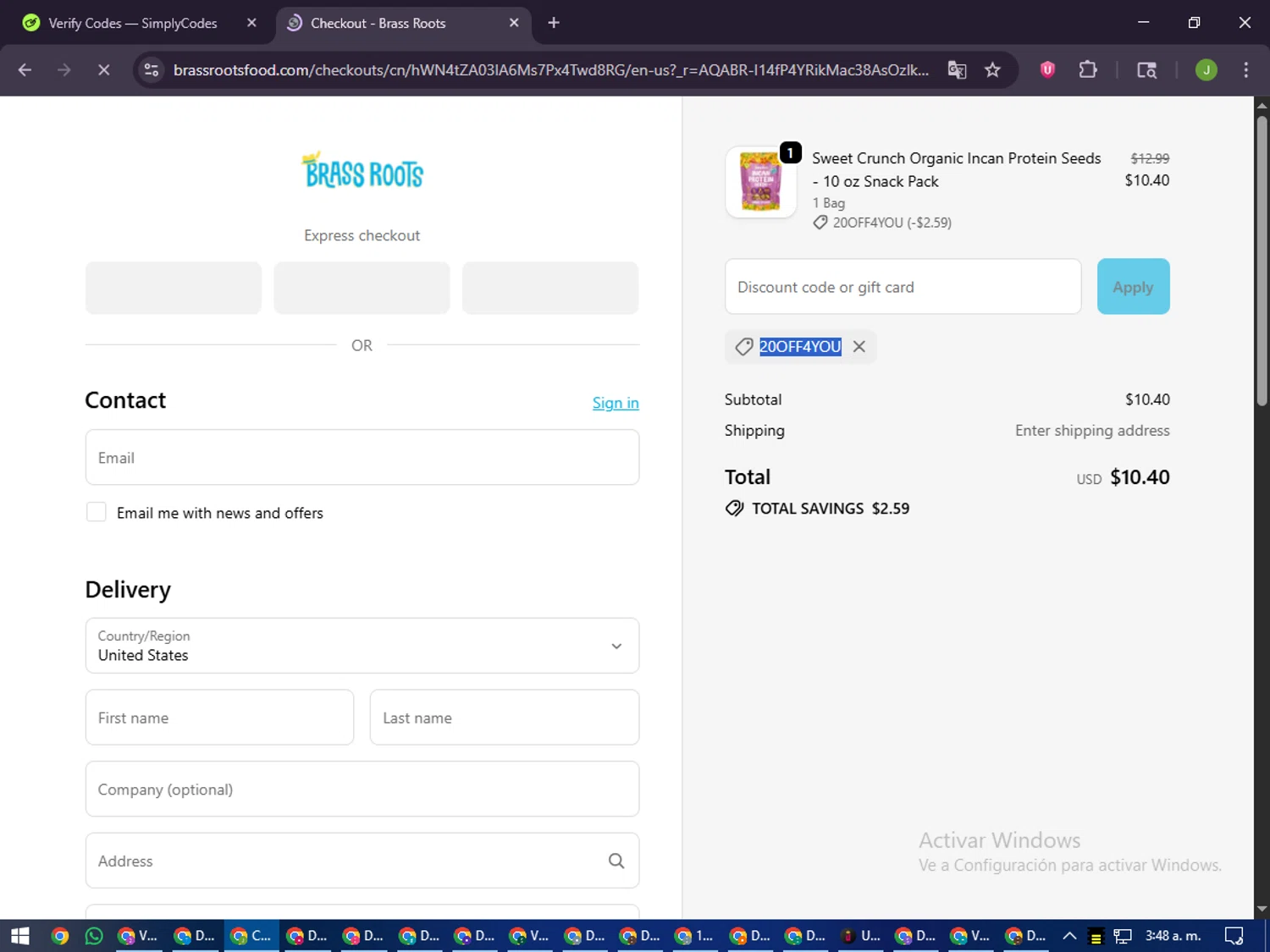Open a new browser tab
Viewport: 1270px width, 952px height.
coord(554,23)
